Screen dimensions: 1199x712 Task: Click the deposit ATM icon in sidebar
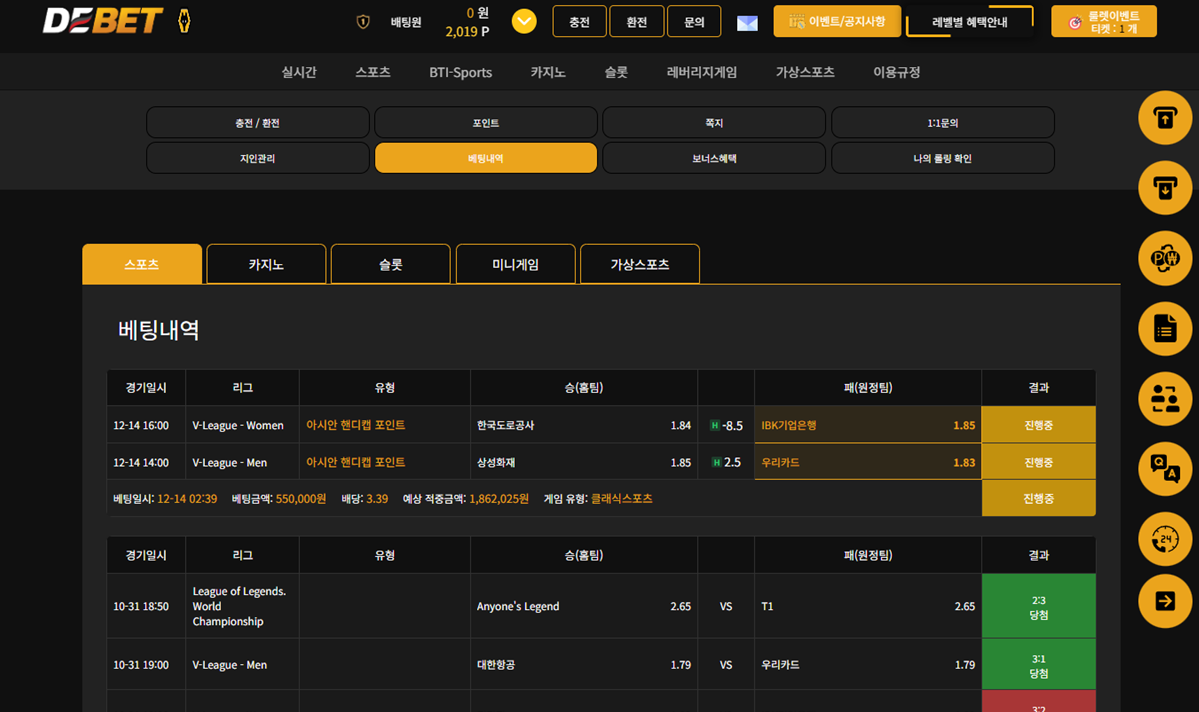coord(1165,117)
